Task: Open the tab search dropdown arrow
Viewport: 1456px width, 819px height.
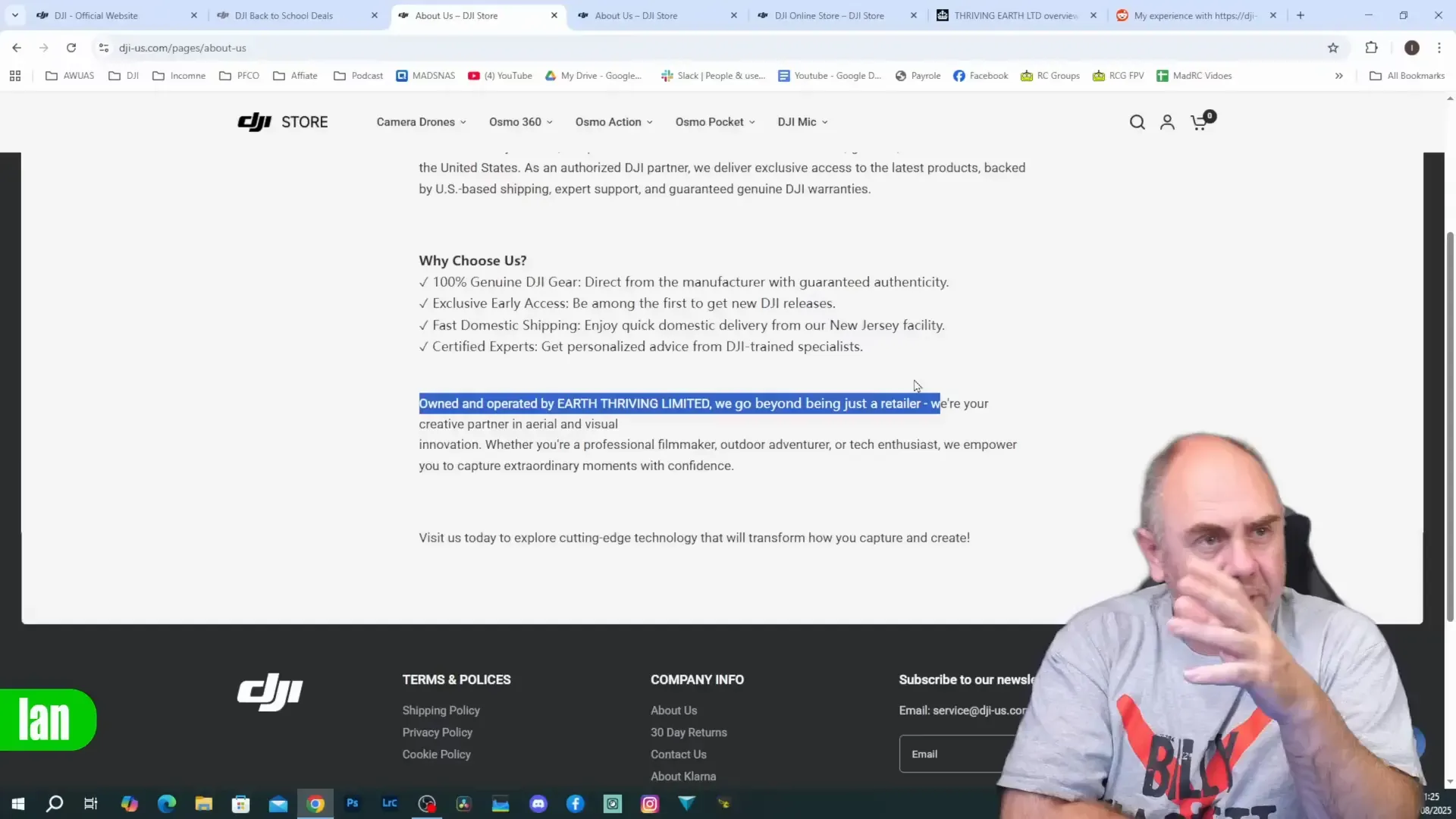Action: 15,15
